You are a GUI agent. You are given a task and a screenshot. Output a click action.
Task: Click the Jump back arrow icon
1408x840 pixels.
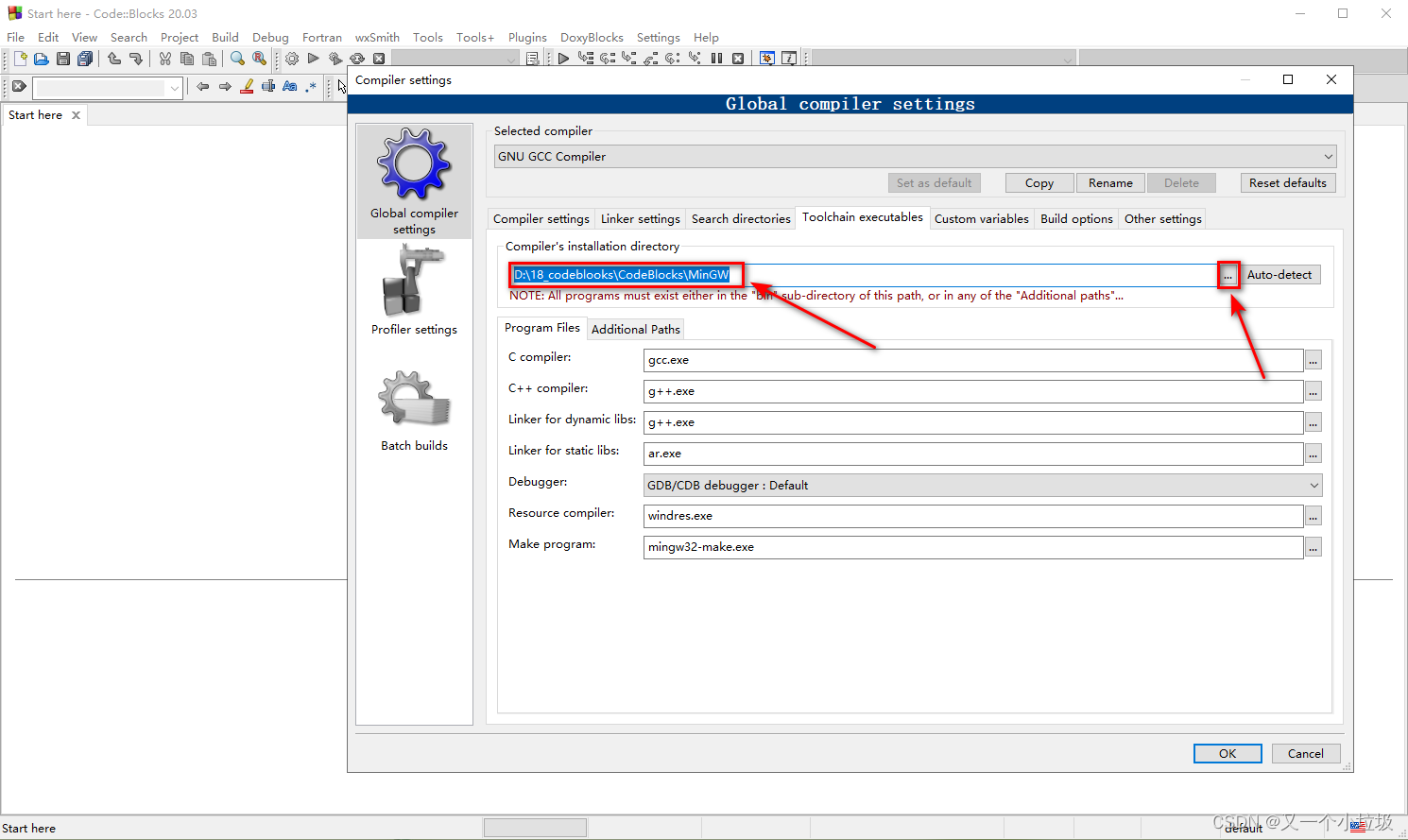(x=202, y=86)
